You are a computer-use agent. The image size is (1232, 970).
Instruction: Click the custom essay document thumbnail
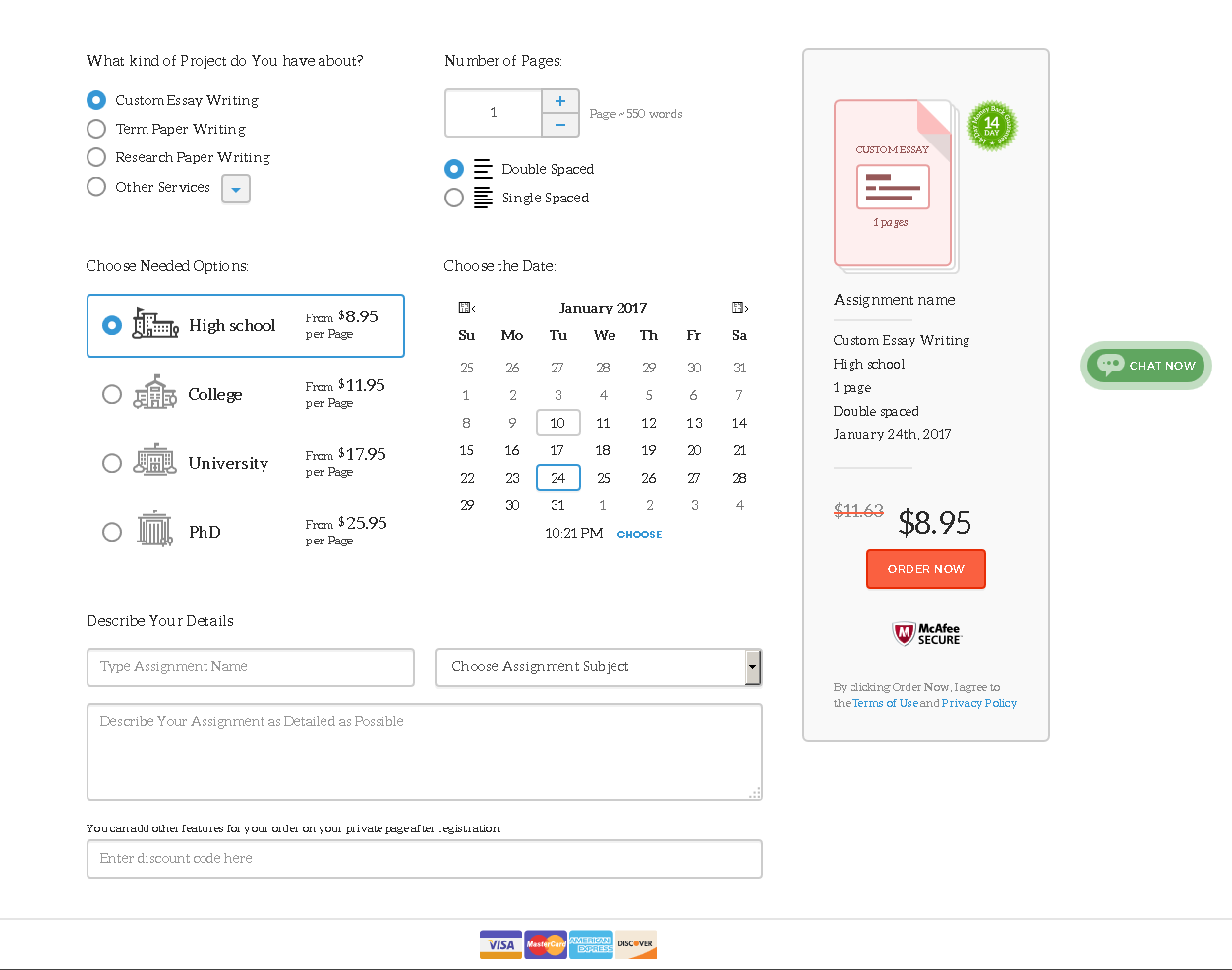895,185
